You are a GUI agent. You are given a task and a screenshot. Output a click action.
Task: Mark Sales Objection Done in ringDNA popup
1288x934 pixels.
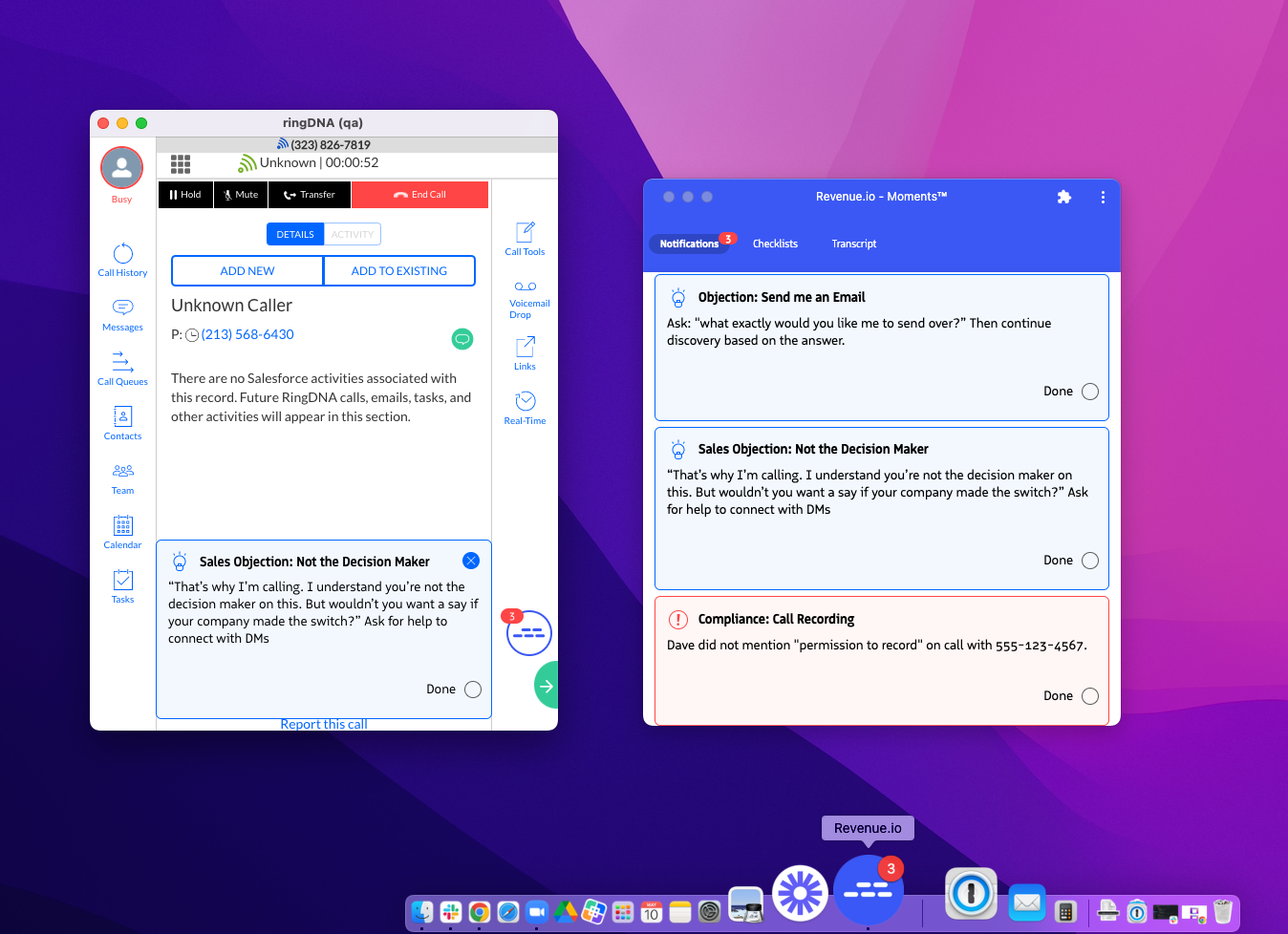[473, 690]
